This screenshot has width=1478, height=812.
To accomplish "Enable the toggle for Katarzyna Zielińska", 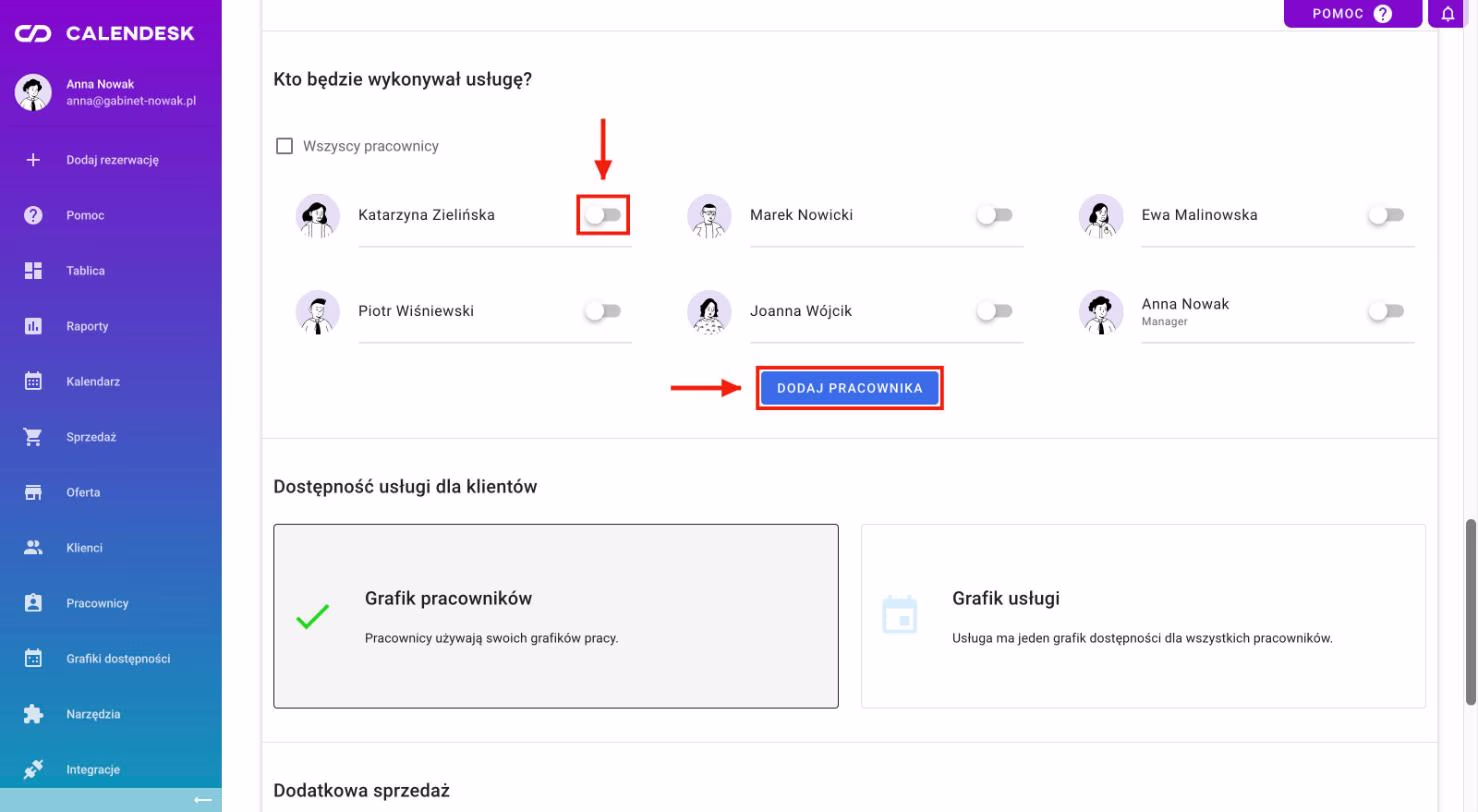I will coord(603,215).
